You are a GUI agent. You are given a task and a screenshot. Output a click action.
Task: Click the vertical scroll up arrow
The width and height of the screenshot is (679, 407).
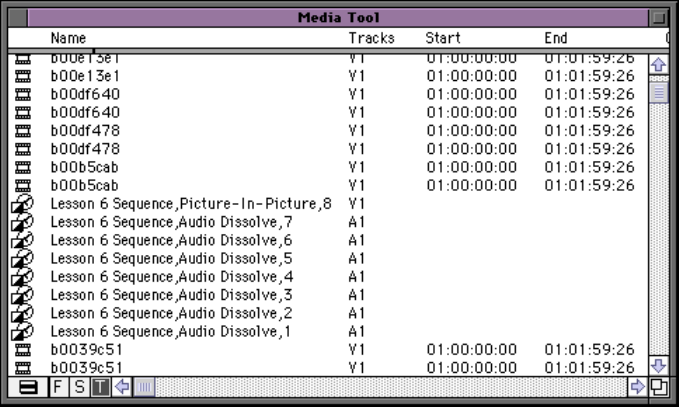(x=658, y=65)
